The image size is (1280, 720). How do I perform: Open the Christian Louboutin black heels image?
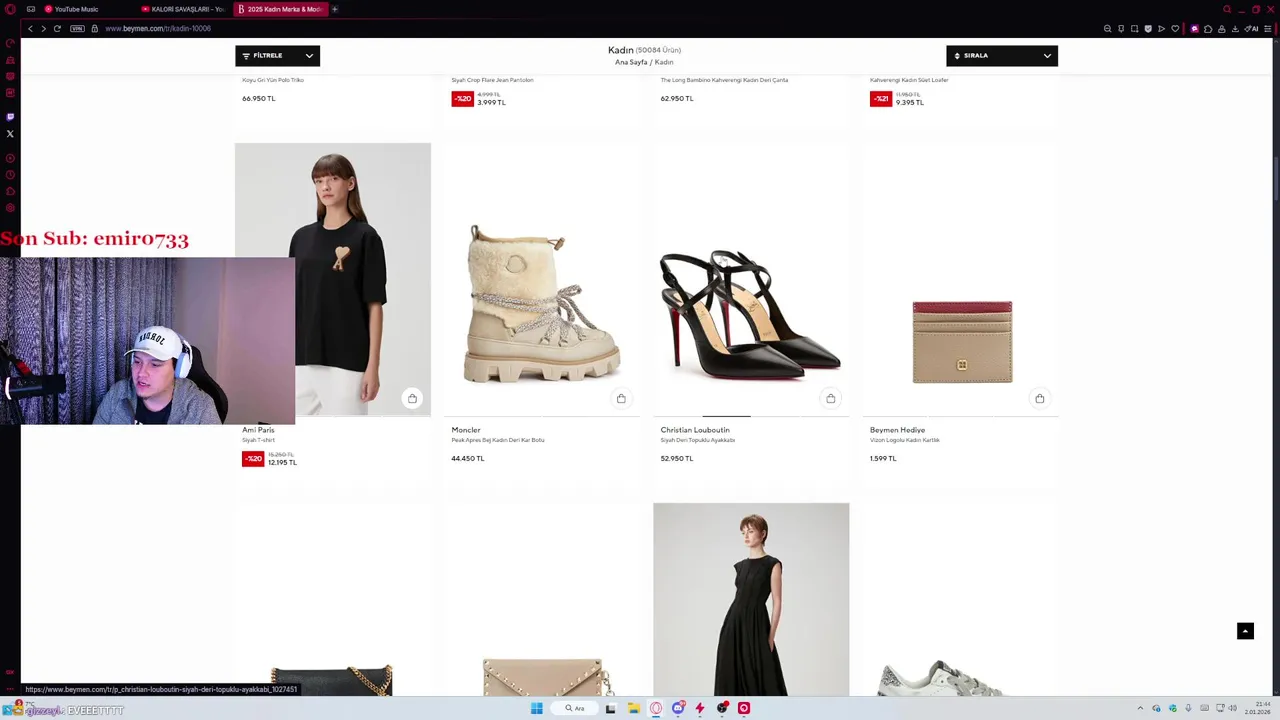pos(751,279)
